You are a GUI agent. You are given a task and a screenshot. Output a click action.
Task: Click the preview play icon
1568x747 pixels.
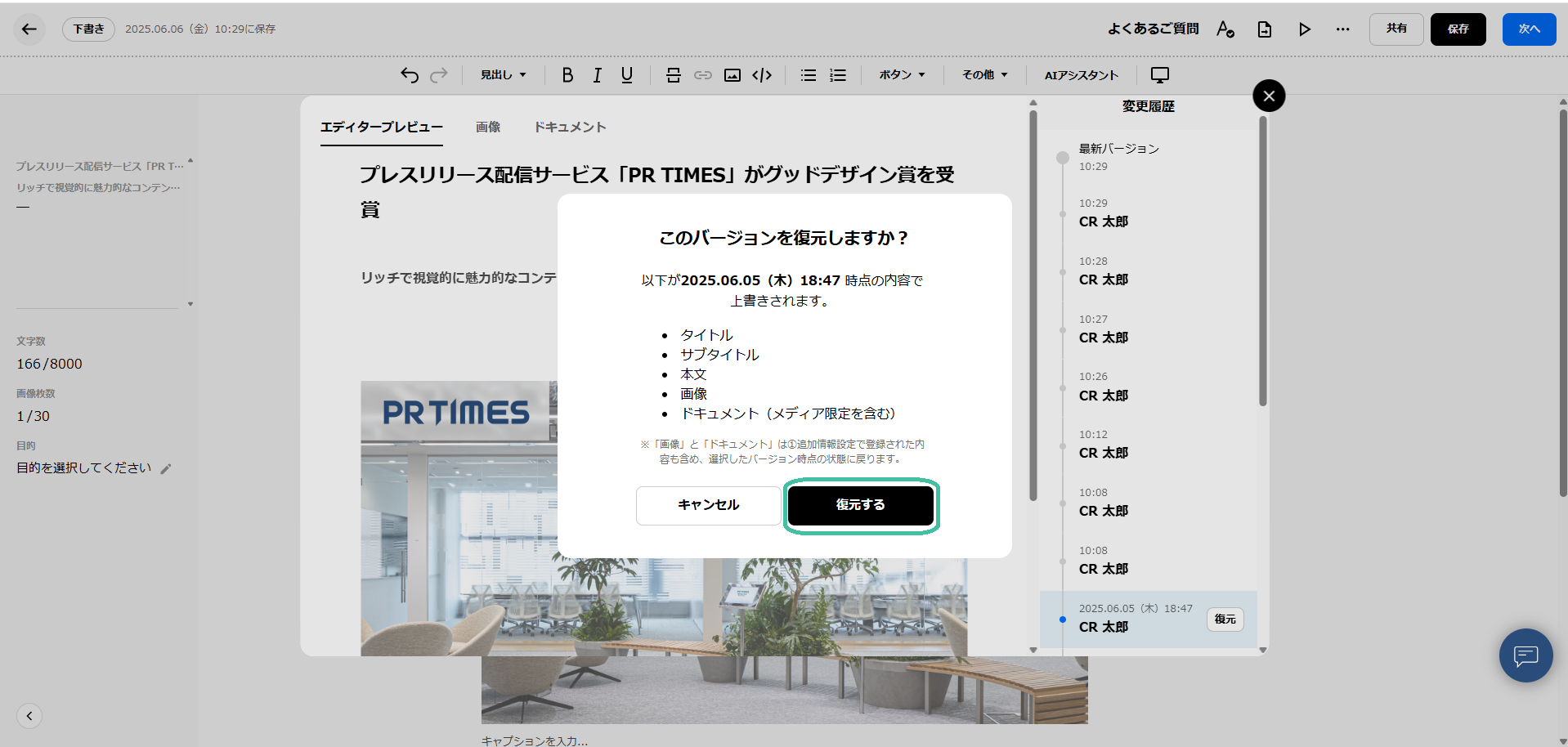pos(1304,29)
